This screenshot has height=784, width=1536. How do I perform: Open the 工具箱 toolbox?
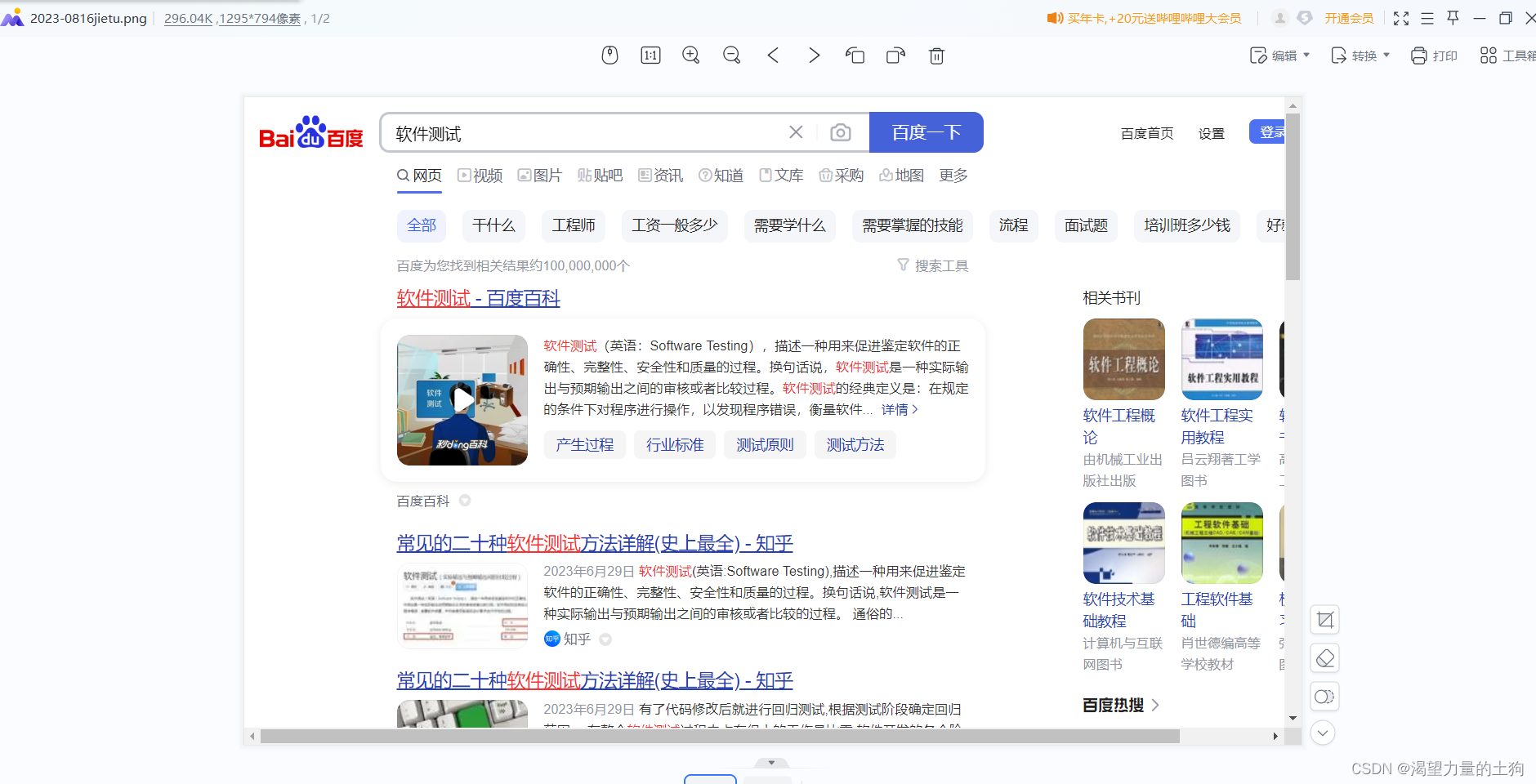click(x=1508, y=56)
